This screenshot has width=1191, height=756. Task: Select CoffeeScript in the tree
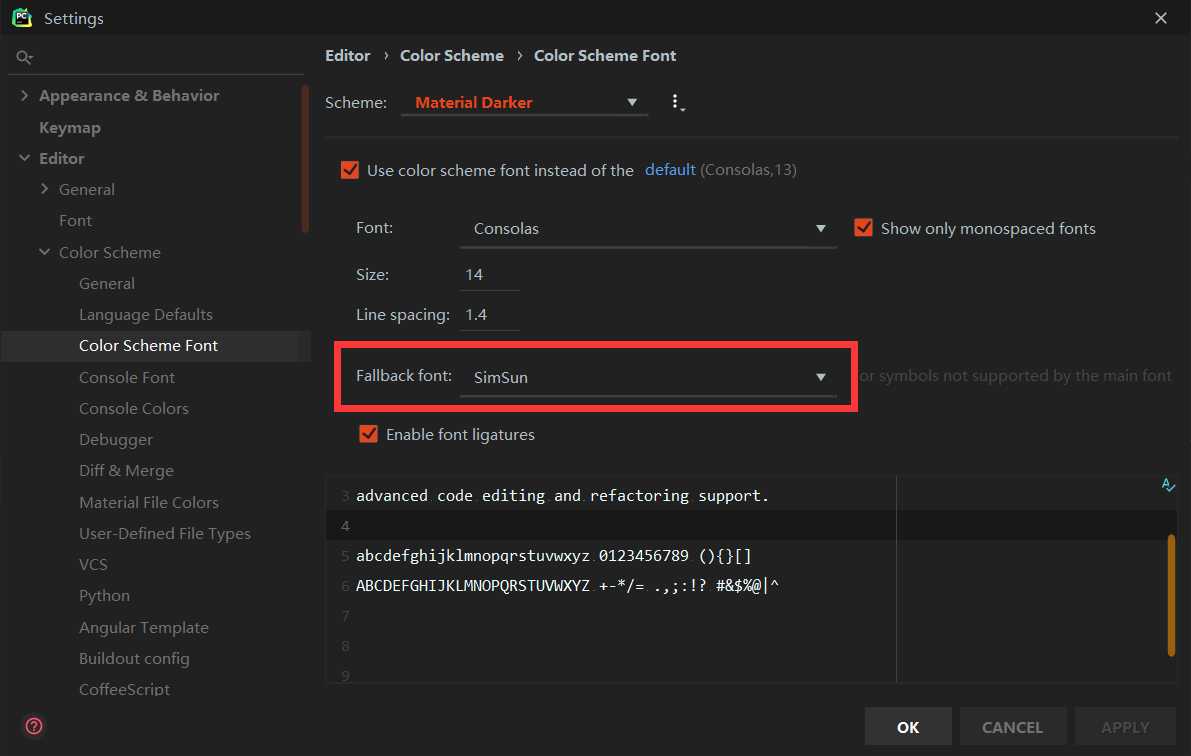pos(125,689)
